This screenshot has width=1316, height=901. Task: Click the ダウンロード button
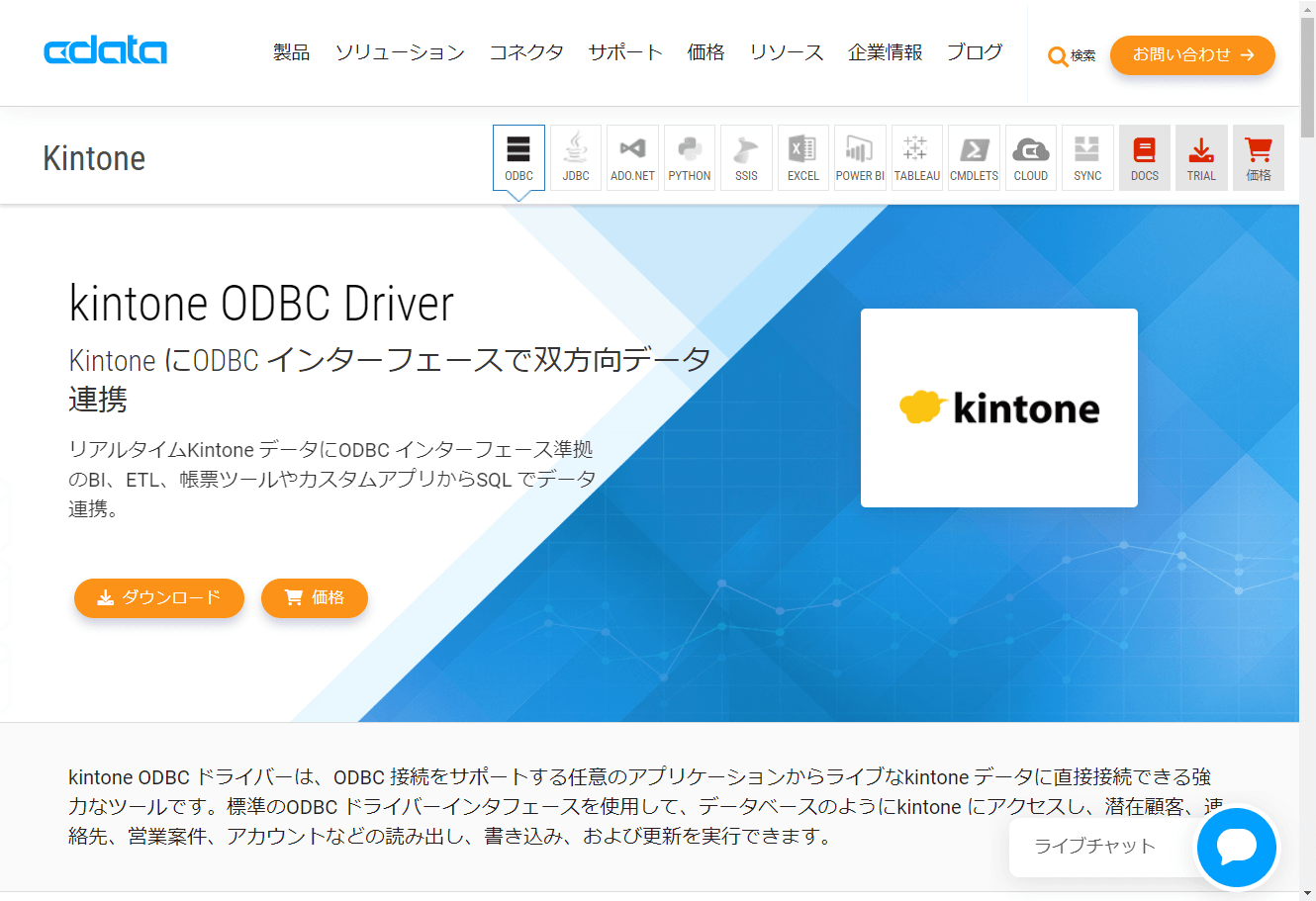point(158,598)
